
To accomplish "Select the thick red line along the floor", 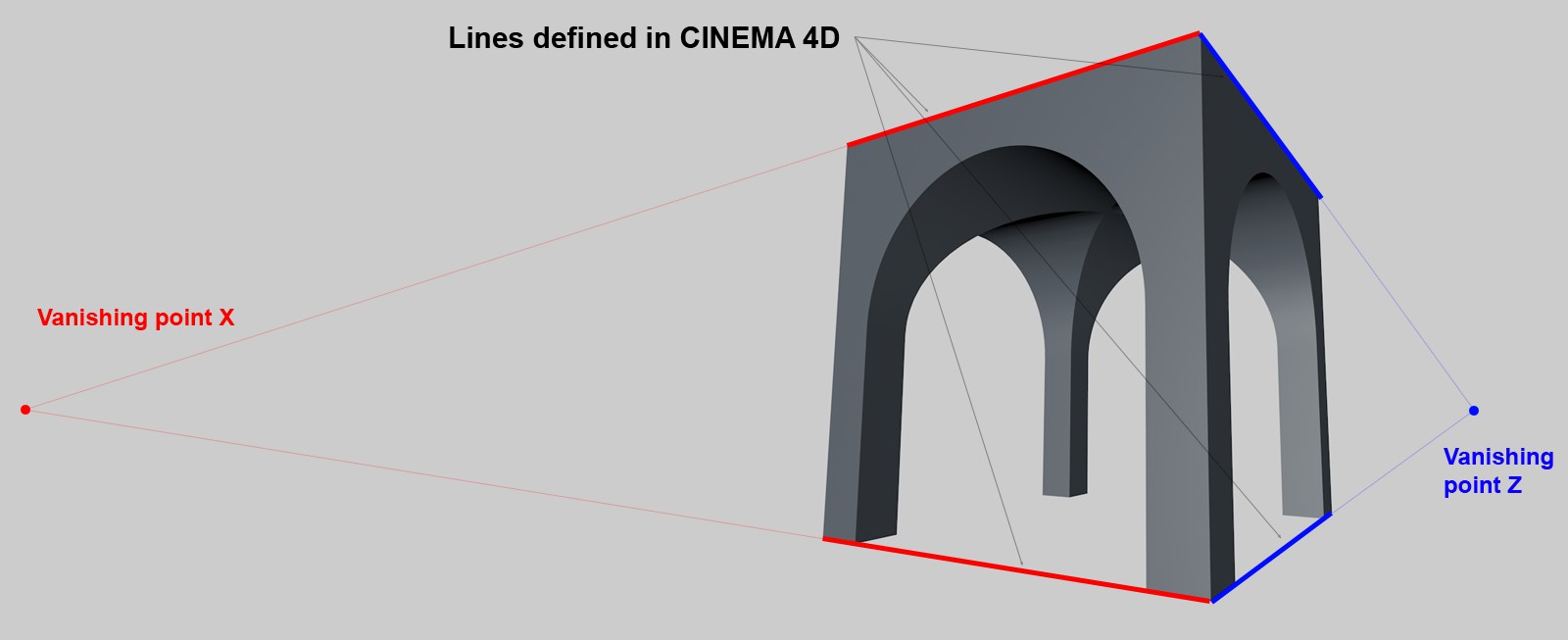I will (1016, 569).
